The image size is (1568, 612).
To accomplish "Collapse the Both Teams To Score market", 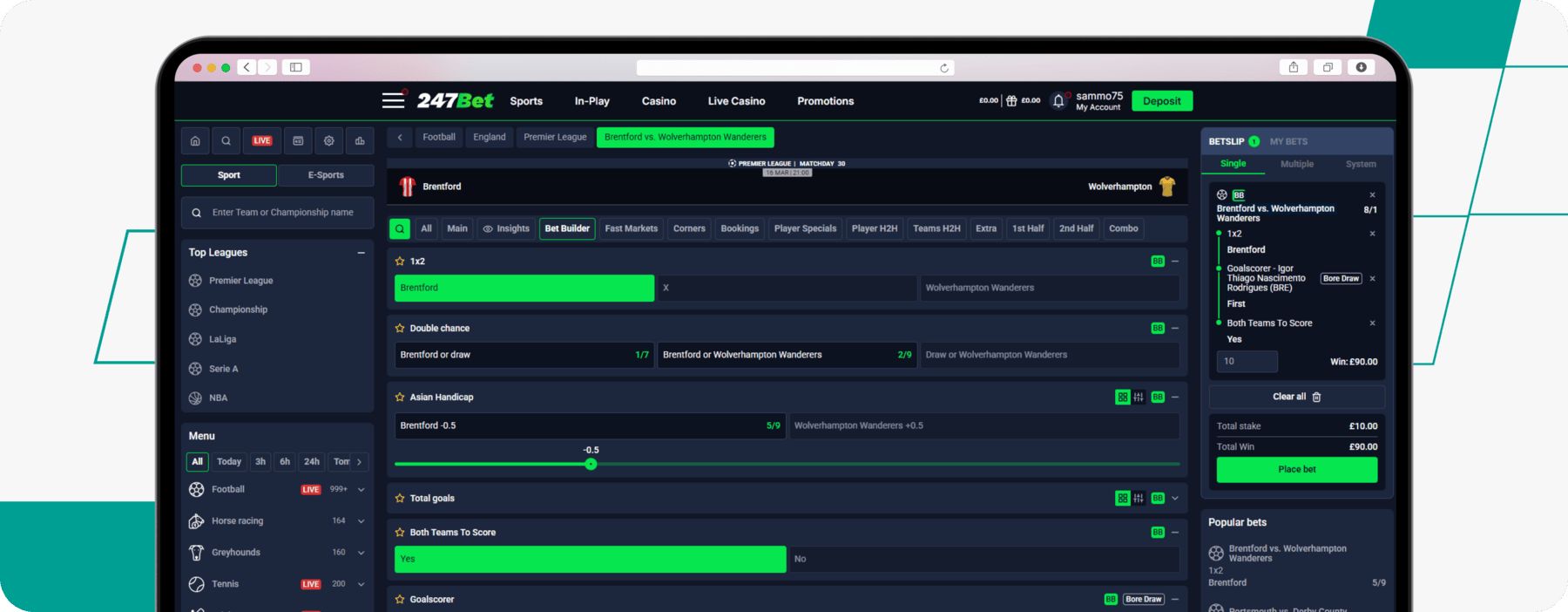I will [1175, 533].
